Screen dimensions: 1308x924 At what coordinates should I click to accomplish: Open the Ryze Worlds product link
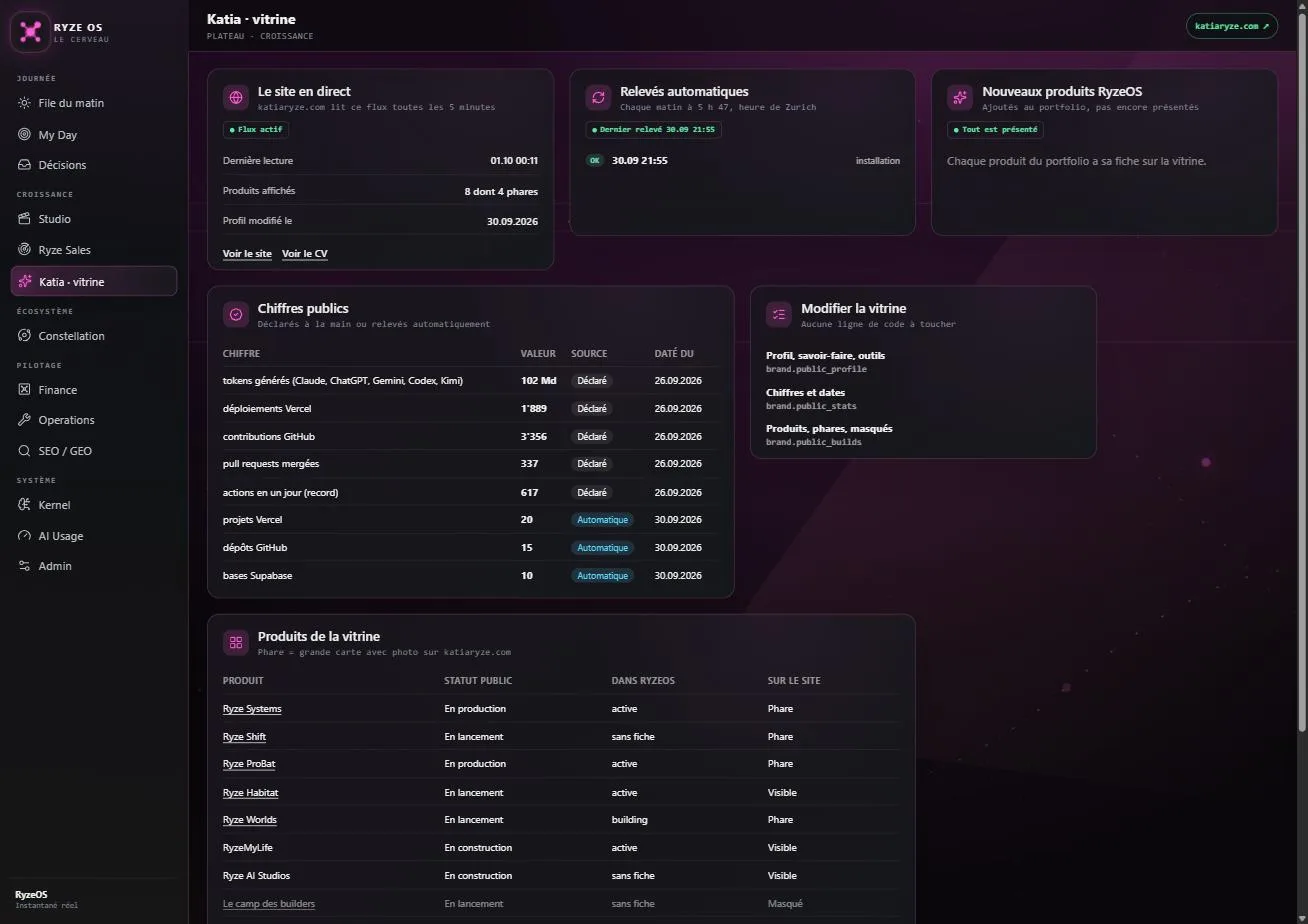pyautogui.click(x=250, y=820)
